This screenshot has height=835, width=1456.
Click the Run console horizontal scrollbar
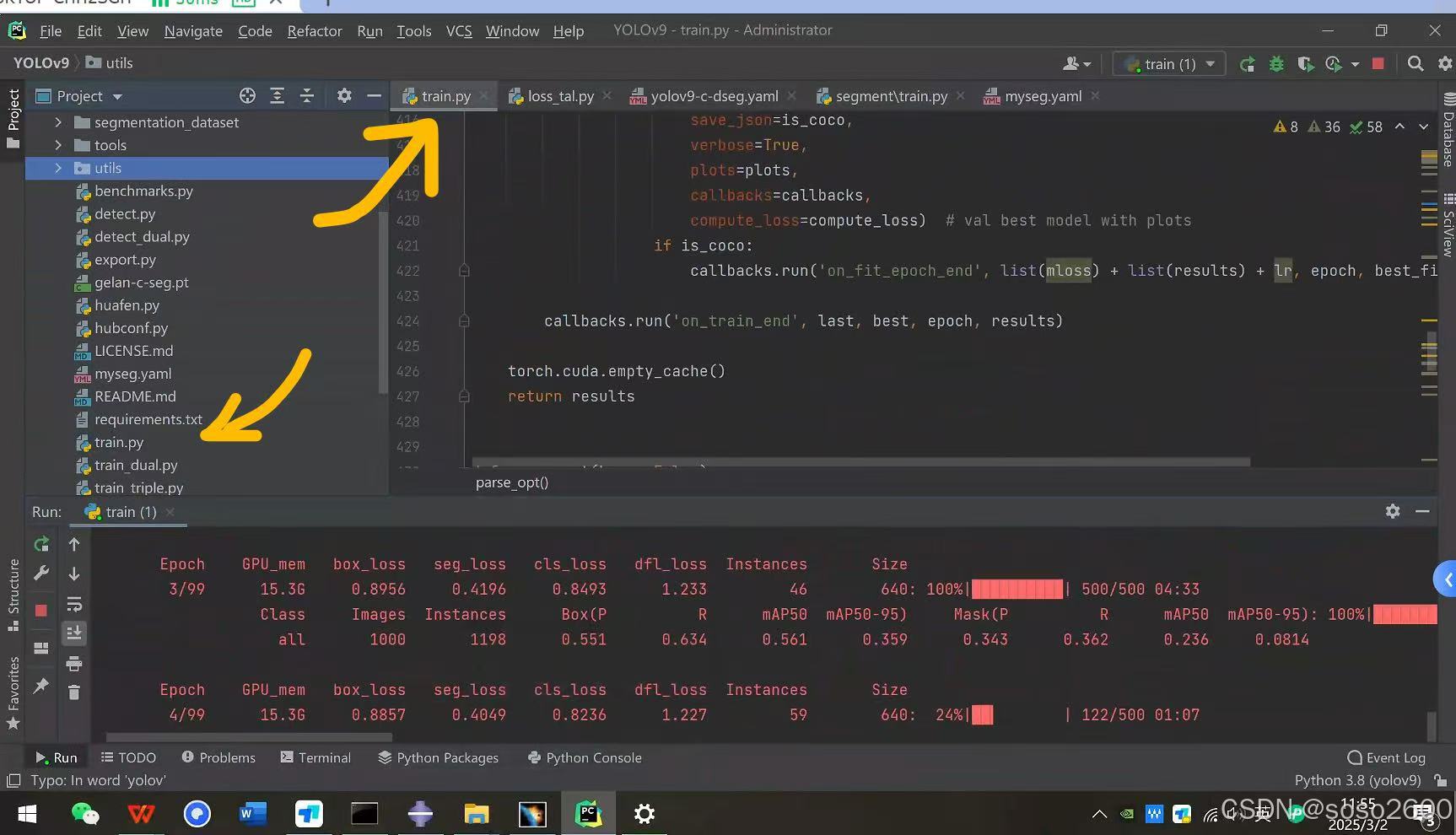point(249,737)
